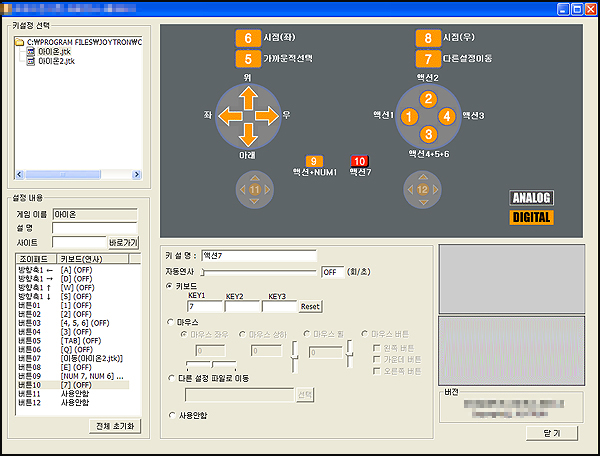Select button 7 labeled 다른설정이동

[x=428, y=59]
